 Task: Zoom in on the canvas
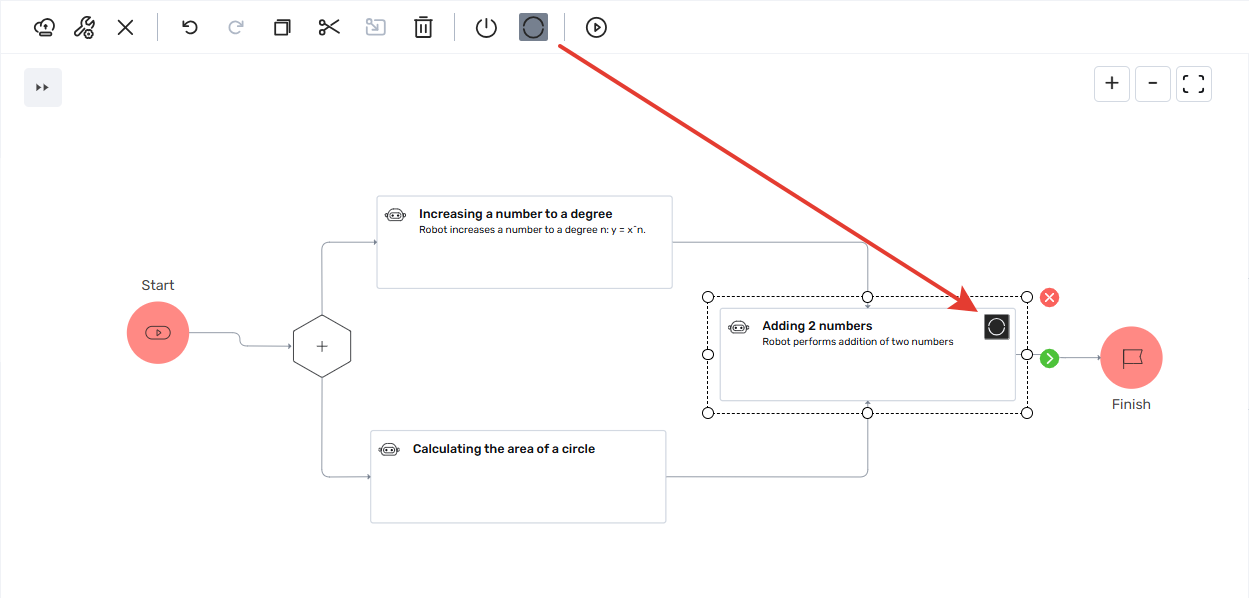tap(1112, 84)
